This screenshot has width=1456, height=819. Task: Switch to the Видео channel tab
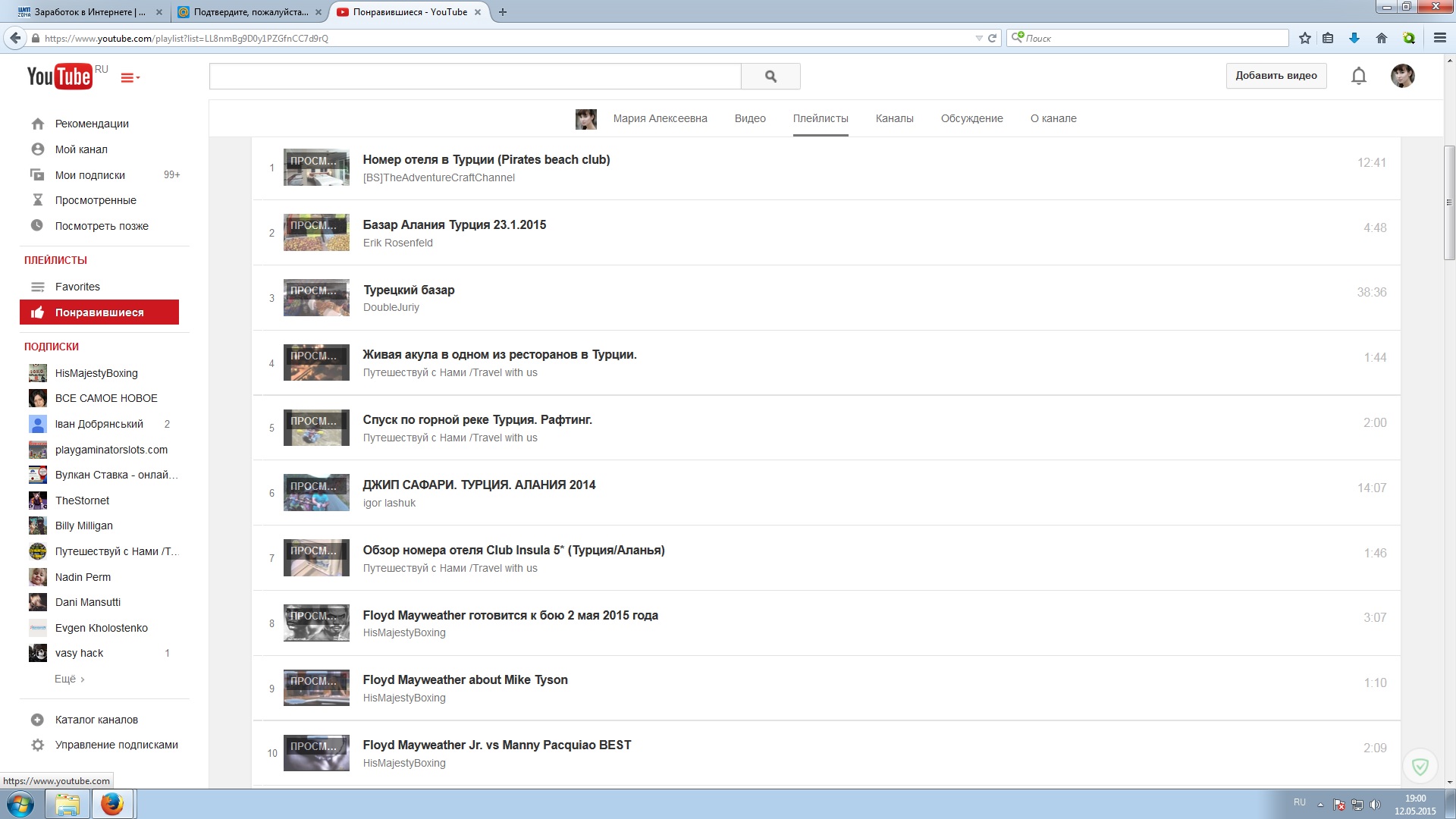(x=749, y=118)
